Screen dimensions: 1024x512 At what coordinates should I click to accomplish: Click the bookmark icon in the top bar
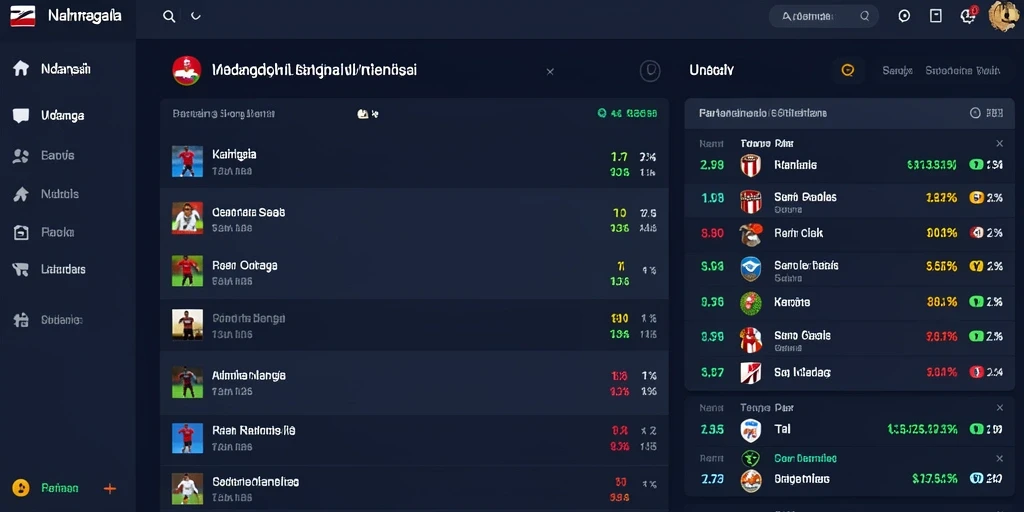[x=936, y=16]
